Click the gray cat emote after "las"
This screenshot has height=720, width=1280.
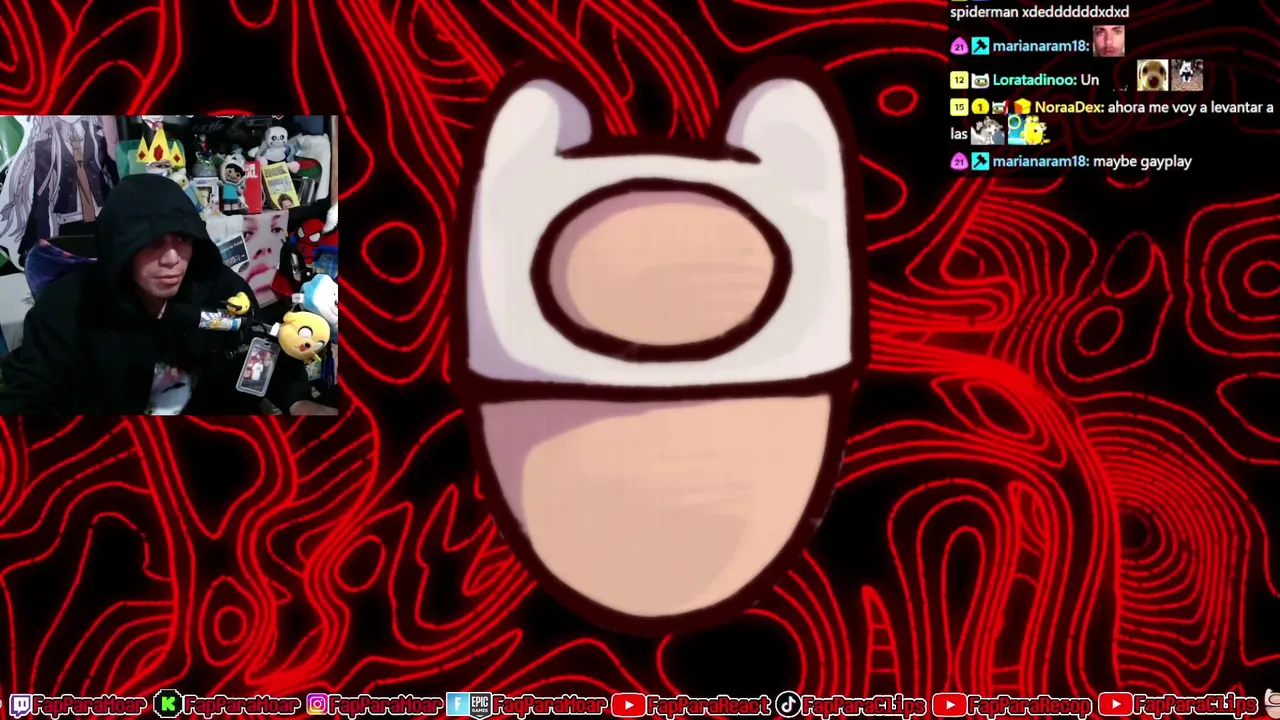click(x=987, y=130)
